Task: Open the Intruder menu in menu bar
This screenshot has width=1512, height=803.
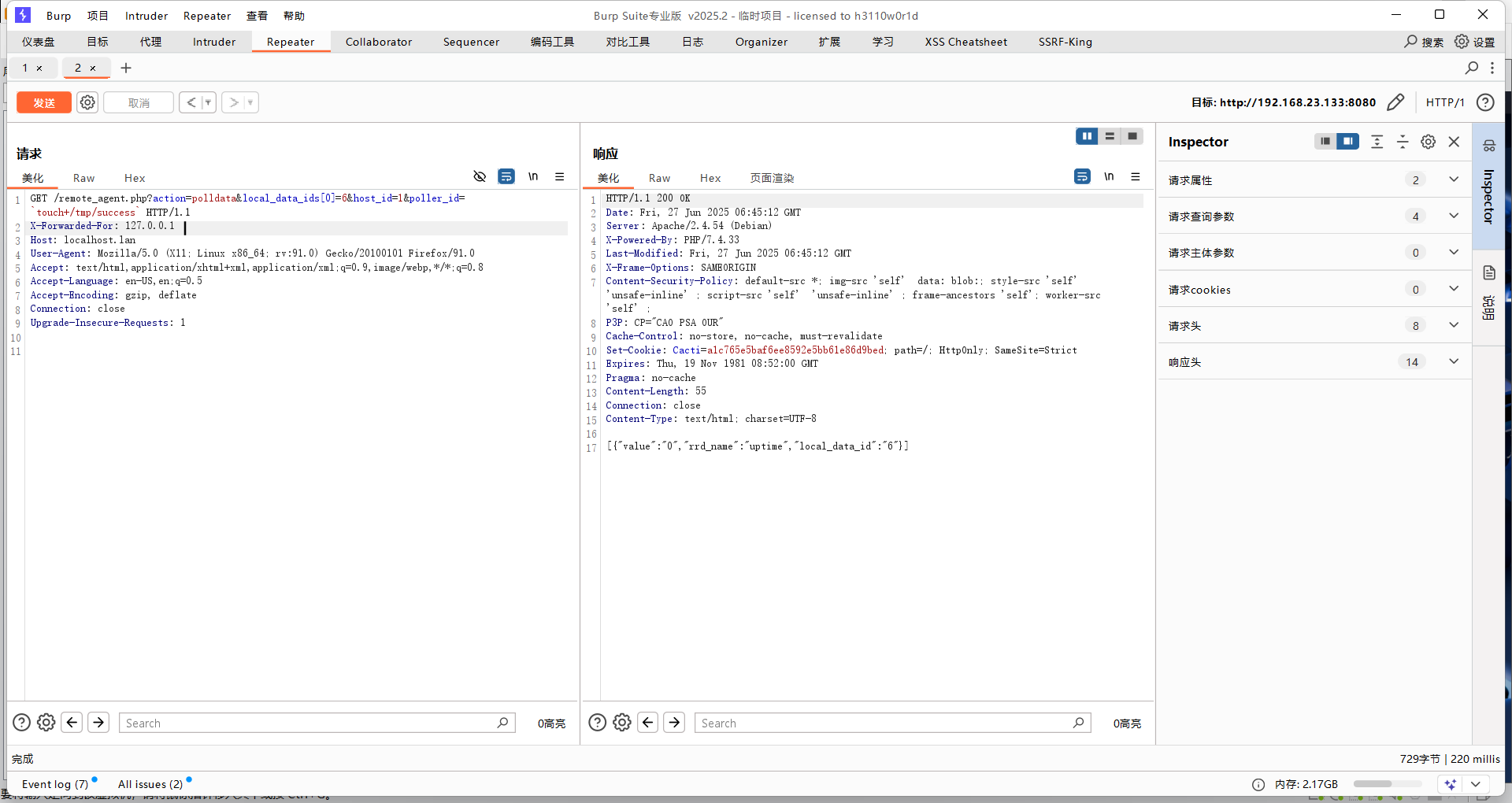Action: coord(146,16)
